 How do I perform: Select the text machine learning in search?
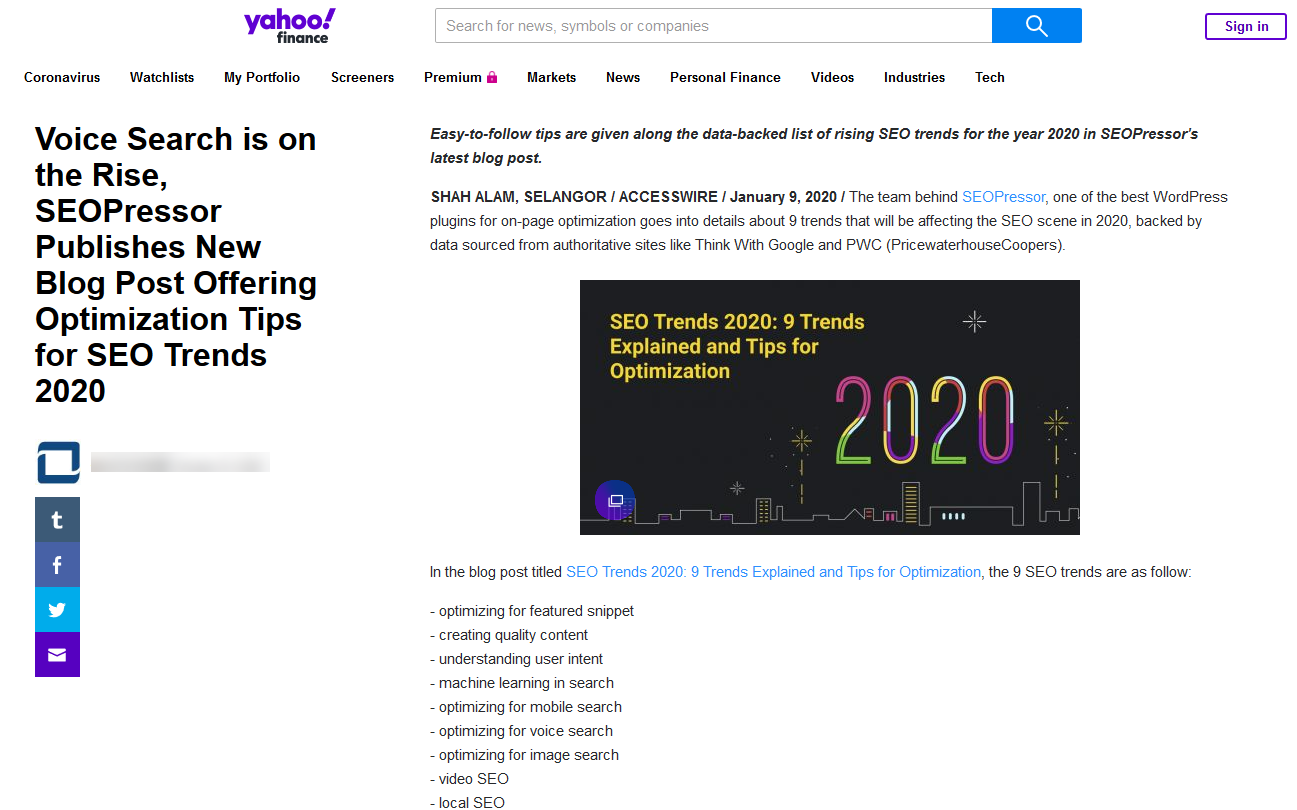point(526,683)
